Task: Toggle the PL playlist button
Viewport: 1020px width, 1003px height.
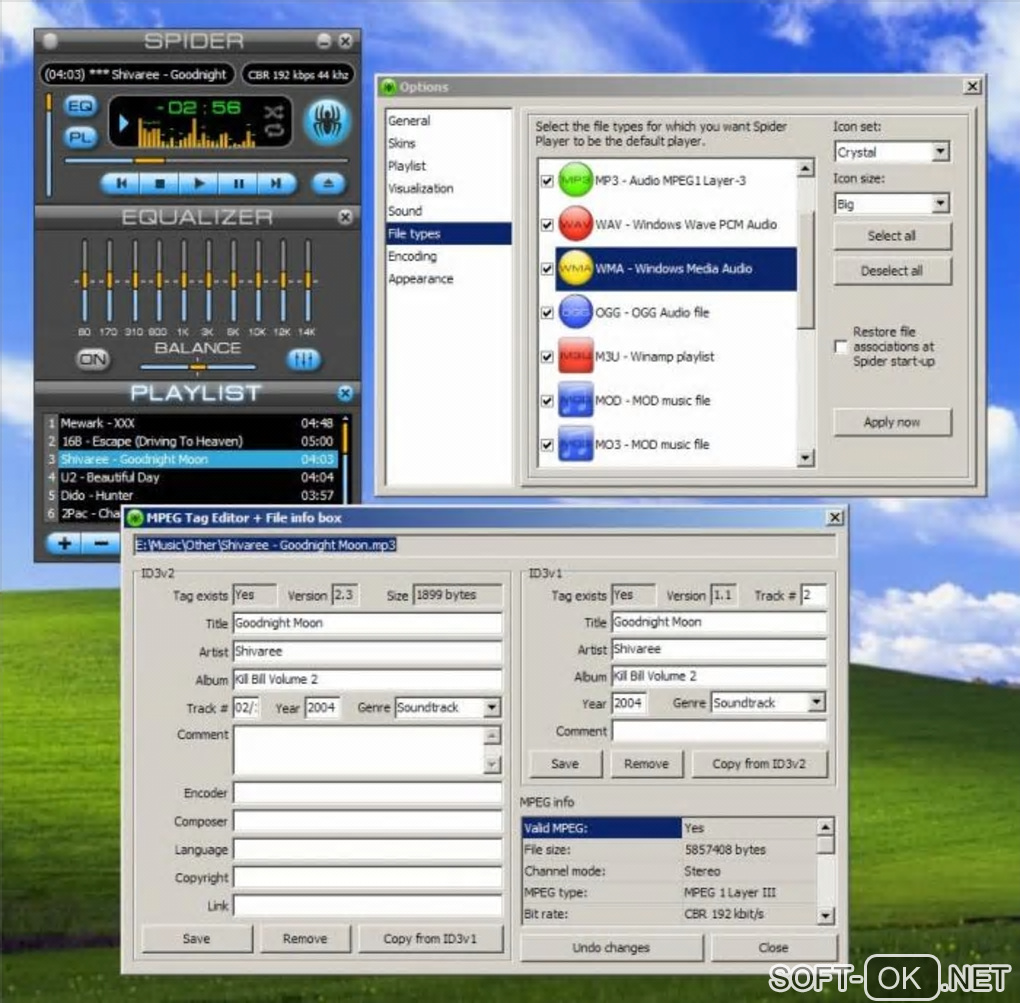Action: 81,137
